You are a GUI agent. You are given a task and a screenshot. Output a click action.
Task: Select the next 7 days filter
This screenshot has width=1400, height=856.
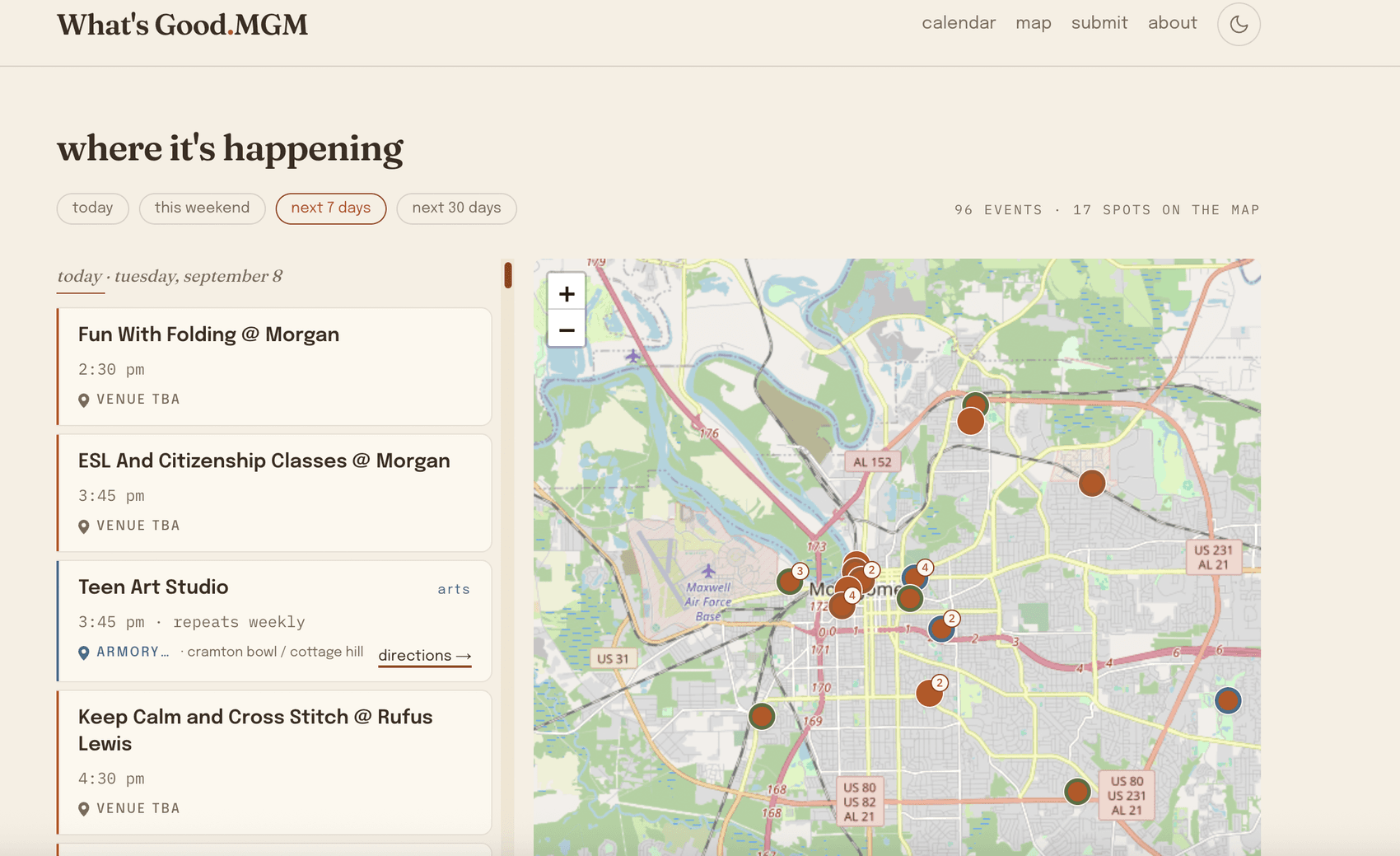pos(331,208)
